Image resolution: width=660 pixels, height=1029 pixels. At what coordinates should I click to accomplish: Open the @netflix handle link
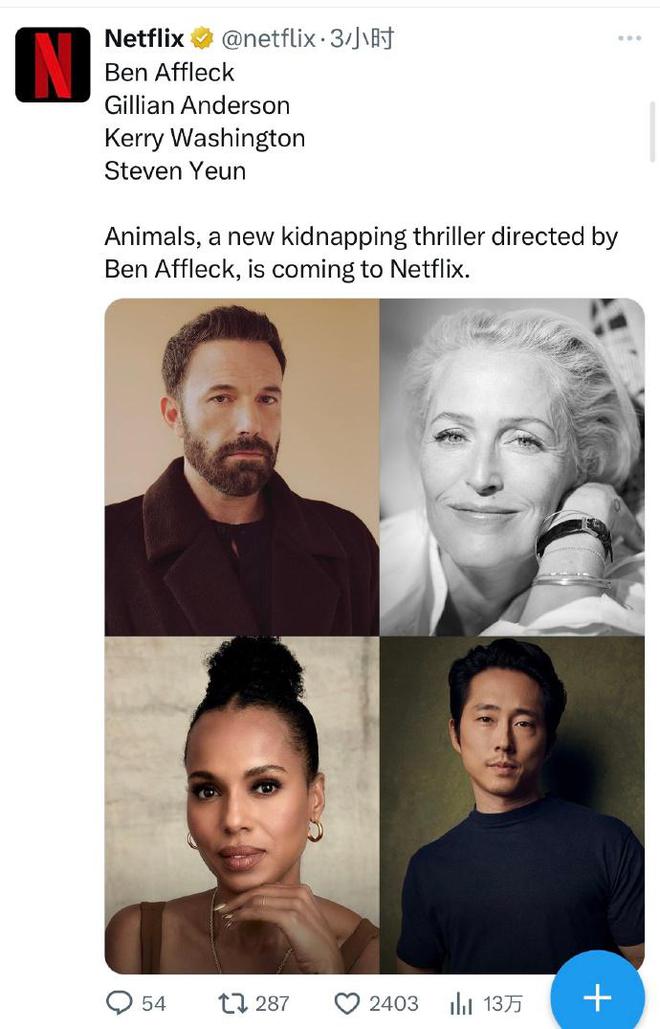pos(268,39)
